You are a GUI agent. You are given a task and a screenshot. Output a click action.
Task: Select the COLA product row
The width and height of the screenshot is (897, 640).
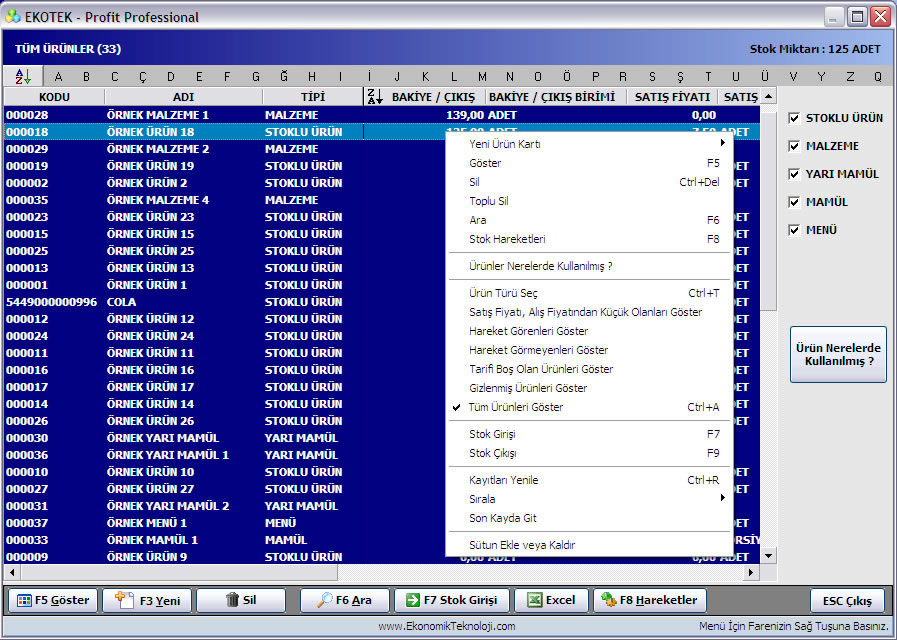click(x=224, y=302)
